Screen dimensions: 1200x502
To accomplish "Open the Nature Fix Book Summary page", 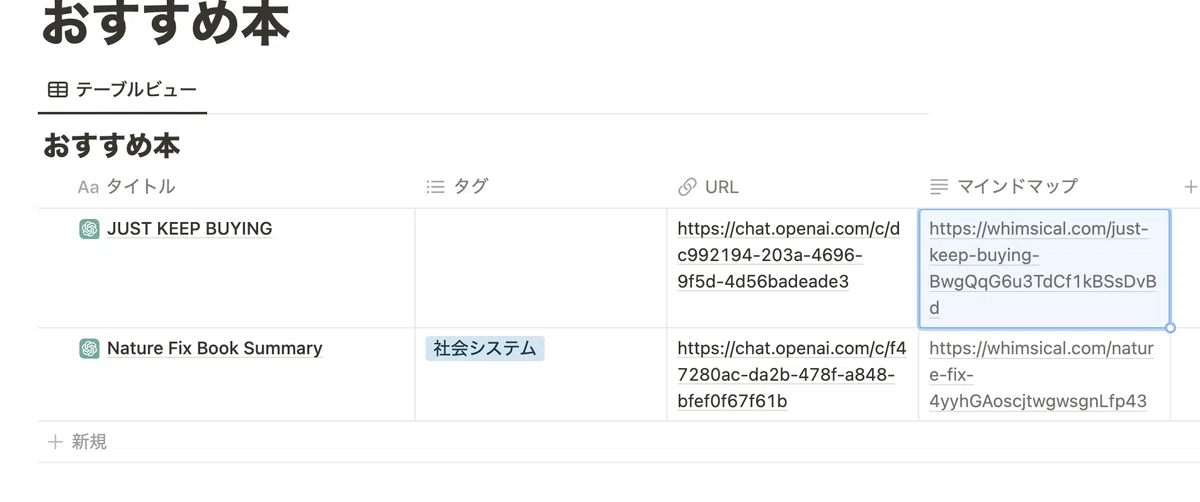I will click(x=214, y=348).
